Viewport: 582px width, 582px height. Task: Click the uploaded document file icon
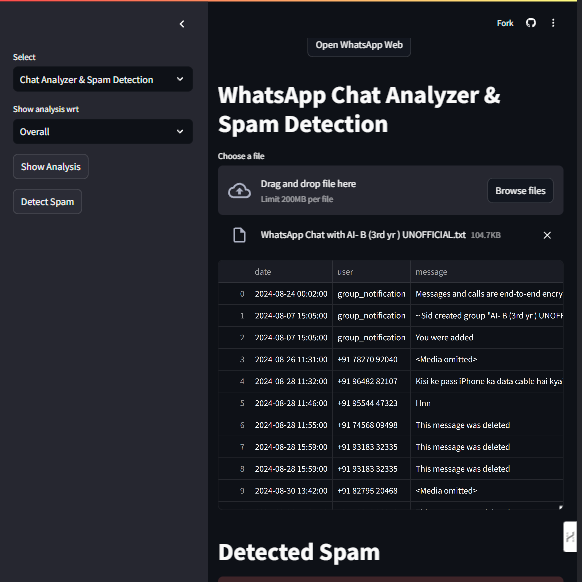[x=239, y=235]
